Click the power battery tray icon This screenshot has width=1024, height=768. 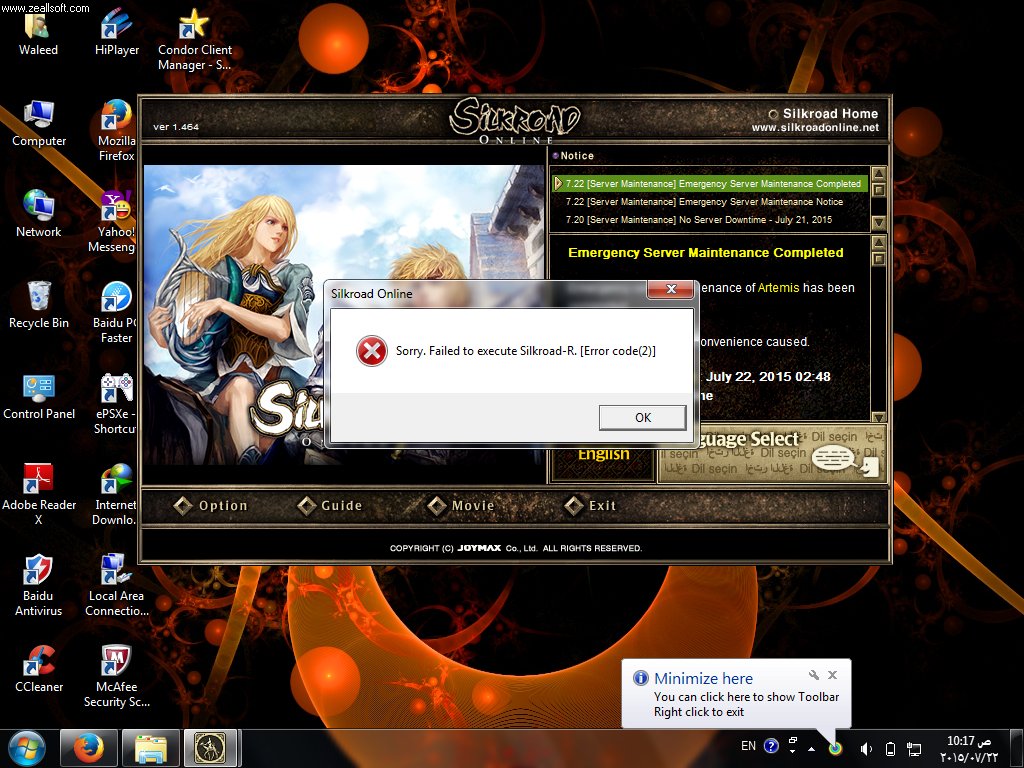[x=890, y=749]
